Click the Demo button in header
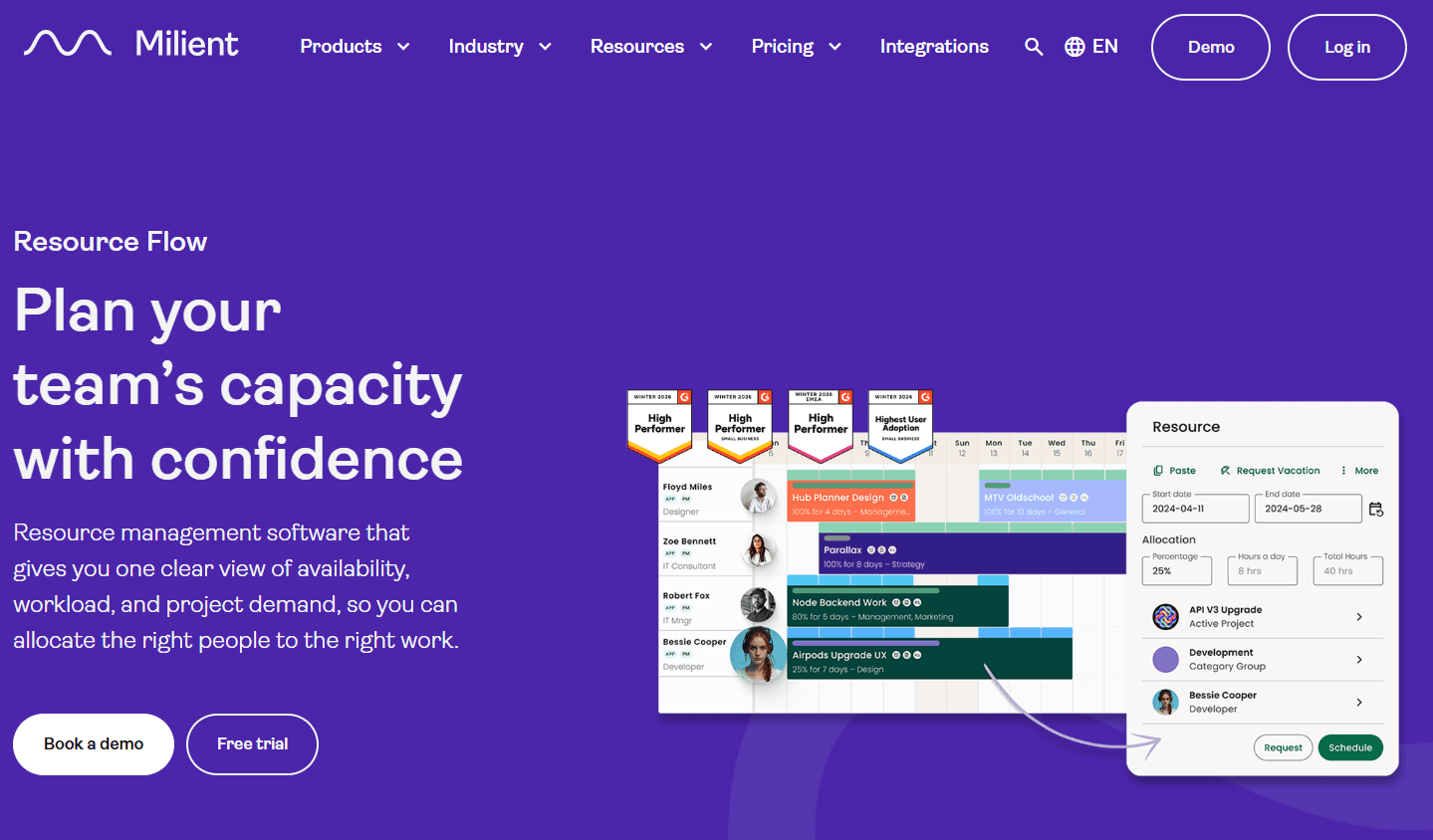This screenshot has height=840, width=1433. [1211, 47]
